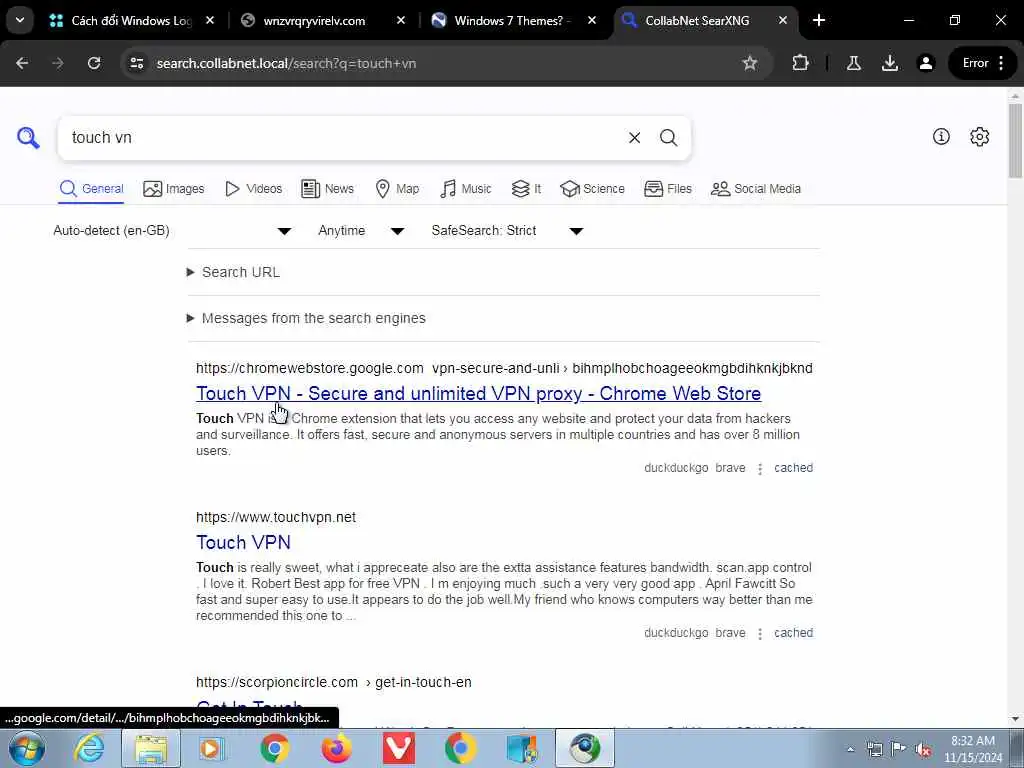View site information icon in address bar

pos(136,63)
